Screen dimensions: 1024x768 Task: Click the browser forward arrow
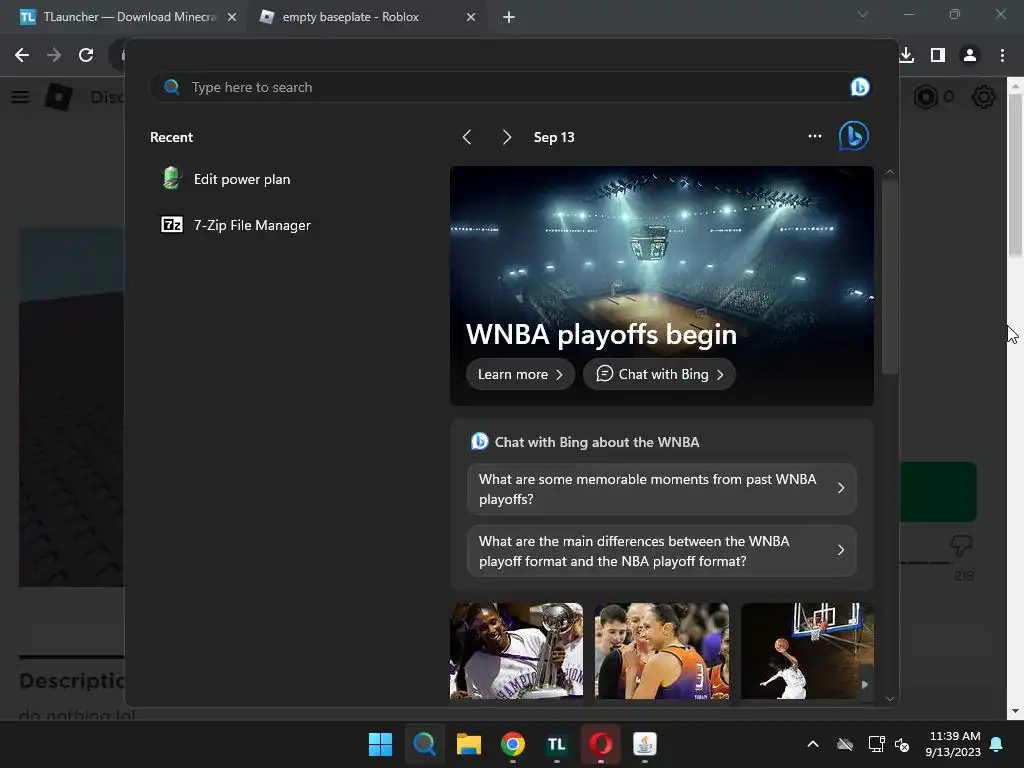click(x=54, y=55)
